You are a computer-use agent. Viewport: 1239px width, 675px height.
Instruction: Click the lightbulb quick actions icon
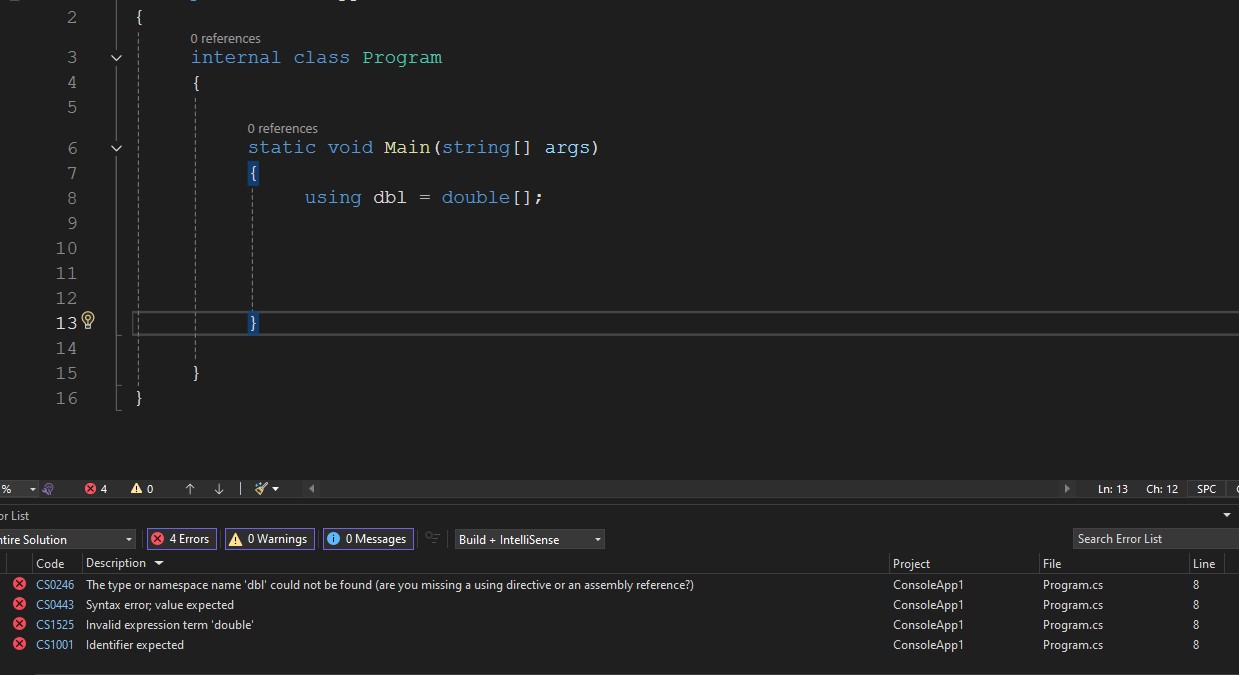[x=88, y=320]
